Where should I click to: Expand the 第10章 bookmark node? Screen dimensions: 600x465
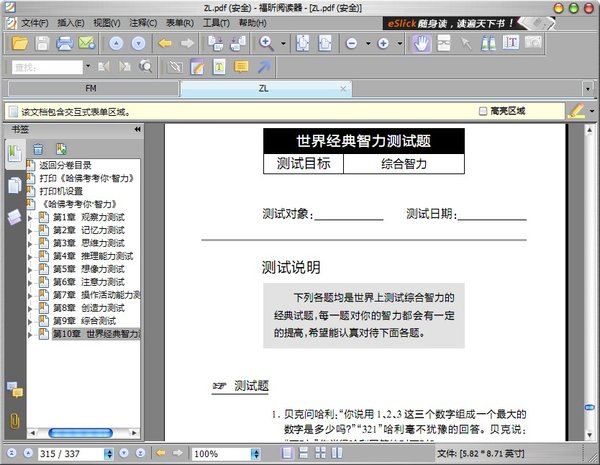(x=30, y=335)
